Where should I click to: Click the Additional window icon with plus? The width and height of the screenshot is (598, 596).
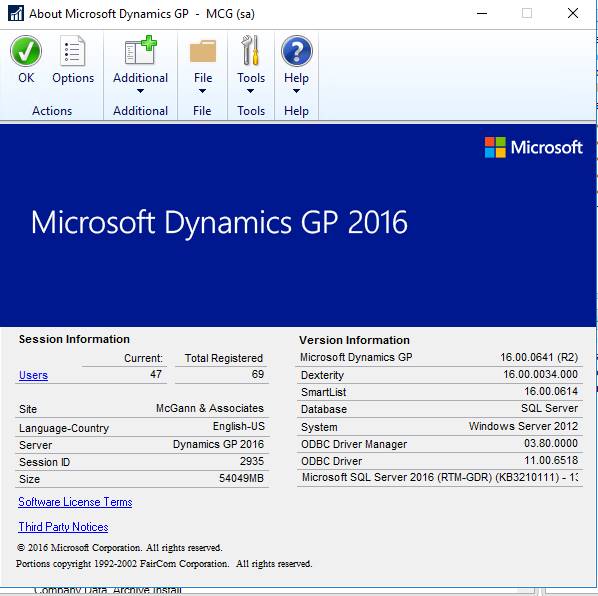pyautogui.click(x=140, y=50)
